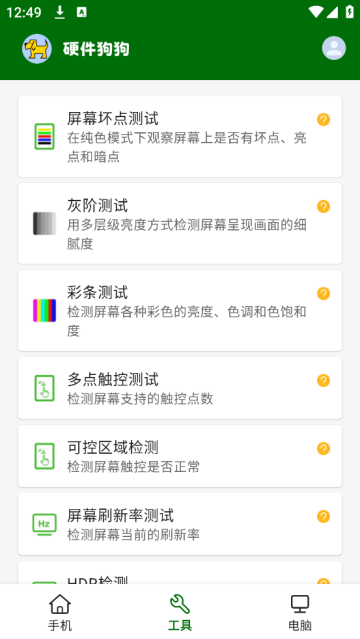This screenshot has width=360, height=639.
Task: Launch the 可控区域检测 test
Action: pyautogui.click(x=180, y=456)
